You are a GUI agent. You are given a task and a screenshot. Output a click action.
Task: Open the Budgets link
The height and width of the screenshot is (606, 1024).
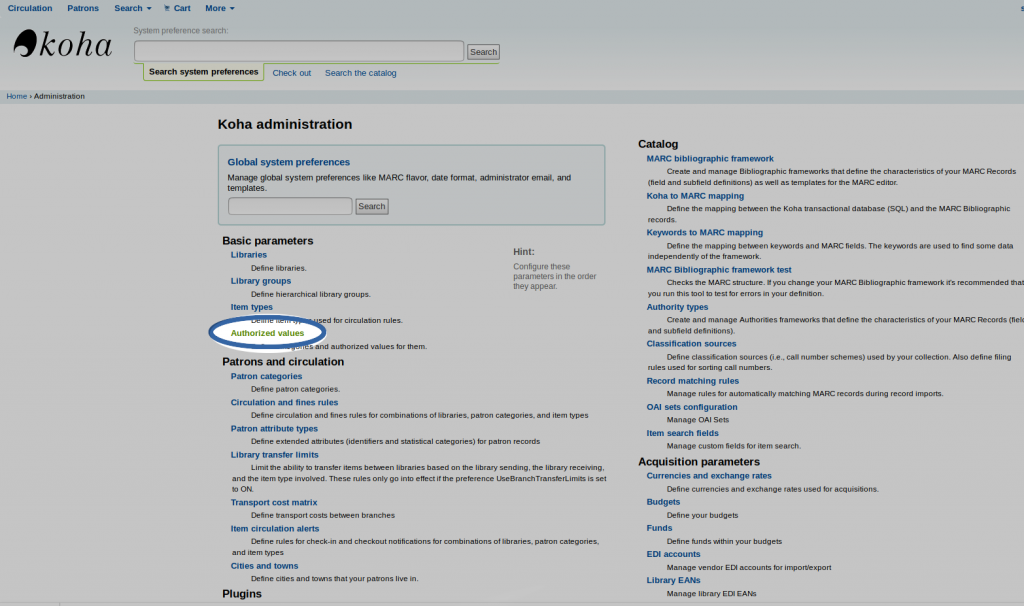point(663,502)
